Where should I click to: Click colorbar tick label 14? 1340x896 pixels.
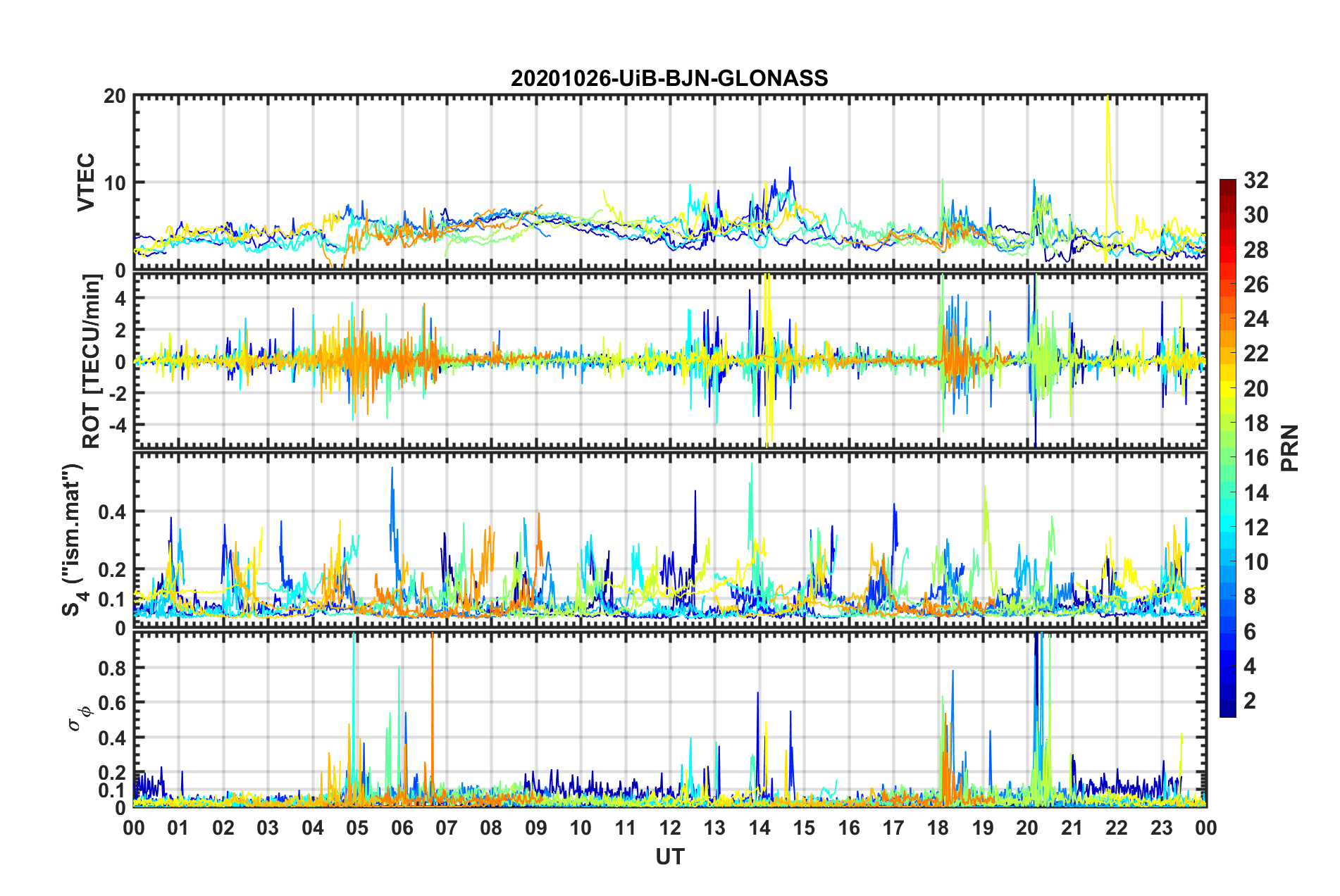click(1256, 493)
